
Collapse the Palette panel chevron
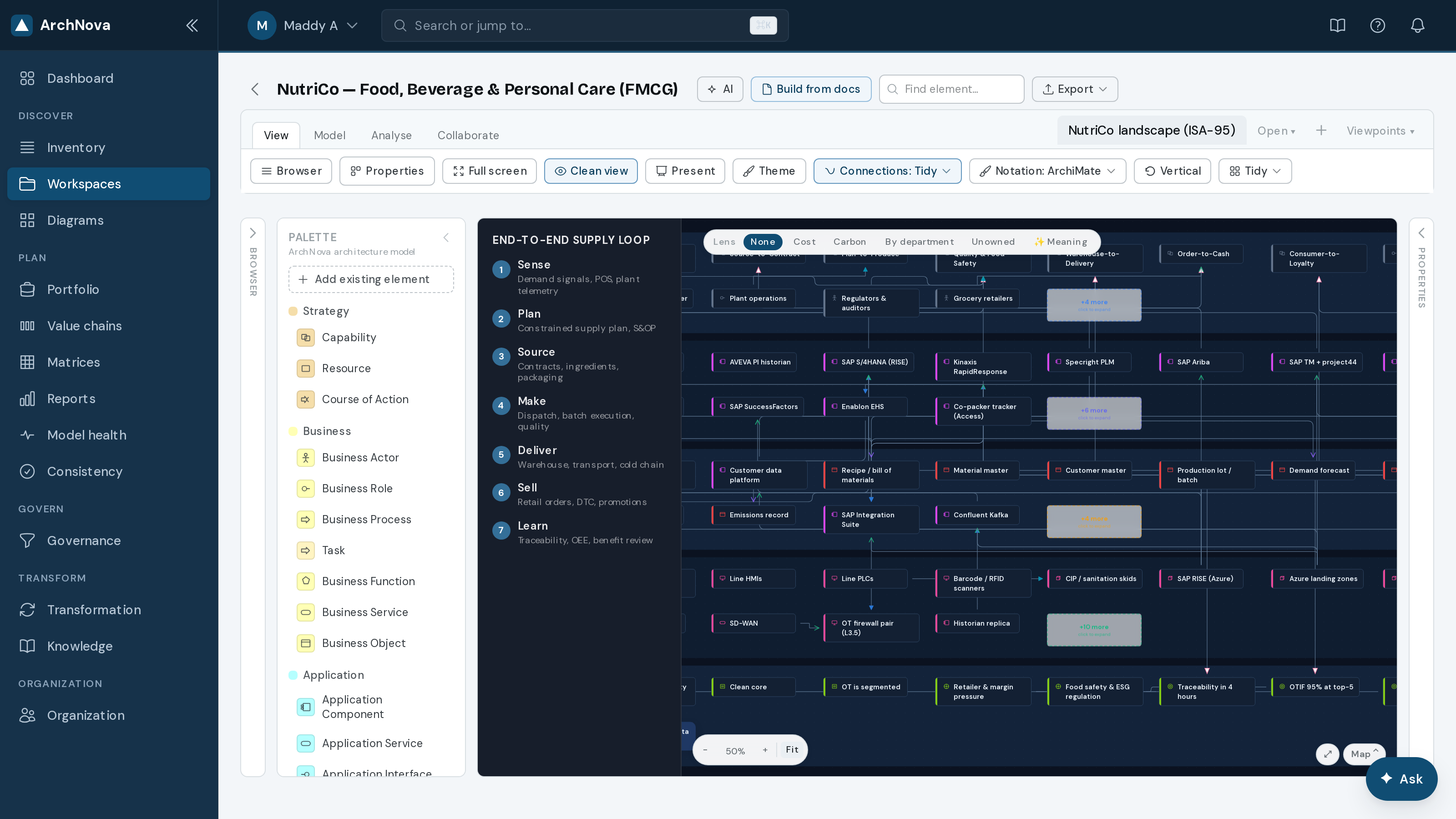(x=446, y=238)
